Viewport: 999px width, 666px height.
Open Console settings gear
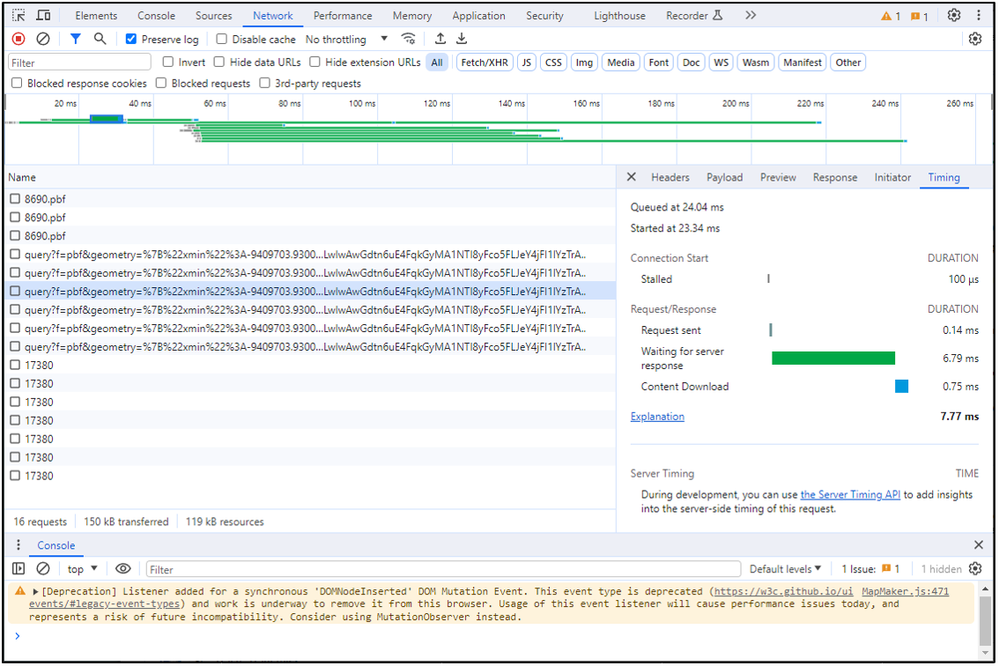tap(975, 568)
